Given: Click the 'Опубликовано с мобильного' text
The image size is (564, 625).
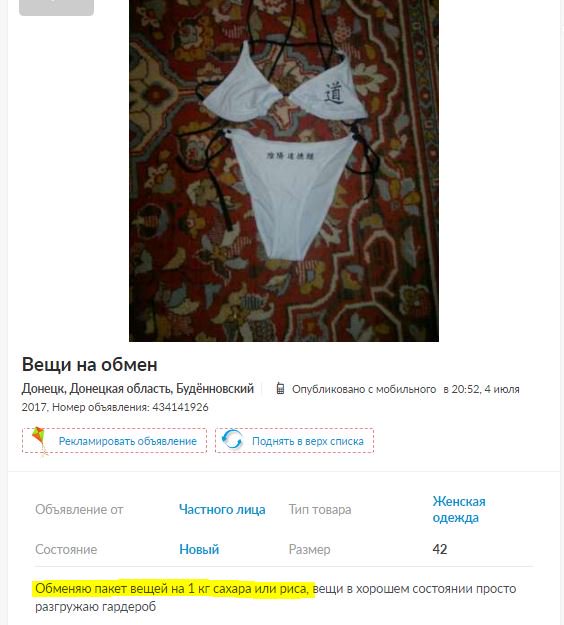Looking at the screenshot, I should tap(364, 389).
